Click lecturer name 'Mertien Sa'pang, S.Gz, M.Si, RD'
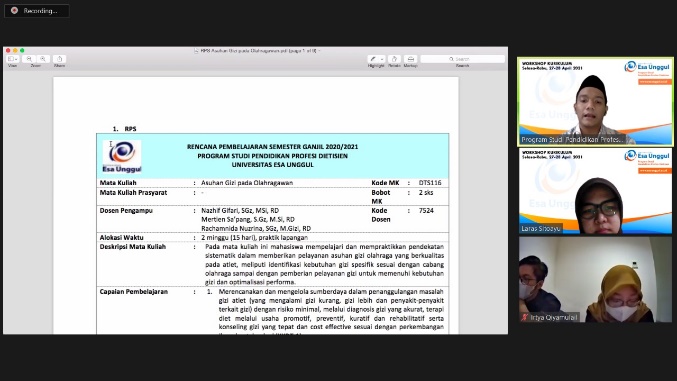 248,219
